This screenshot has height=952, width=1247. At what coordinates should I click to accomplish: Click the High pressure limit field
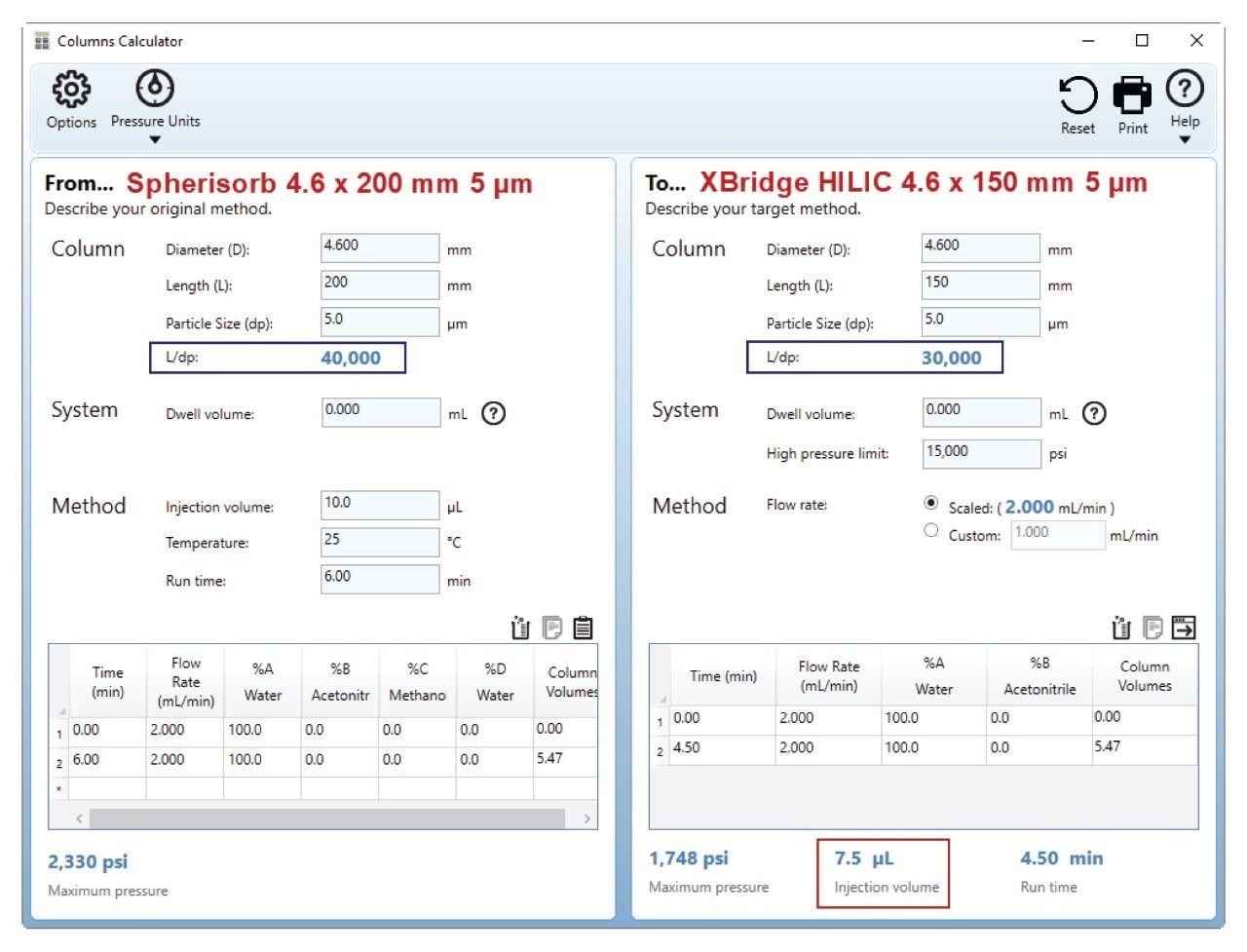pos(981,453)
